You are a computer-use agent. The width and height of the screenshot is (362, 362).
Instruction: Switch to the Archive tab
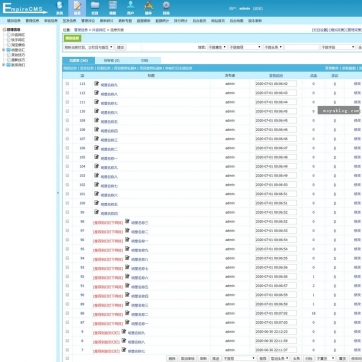click(144, 61)
